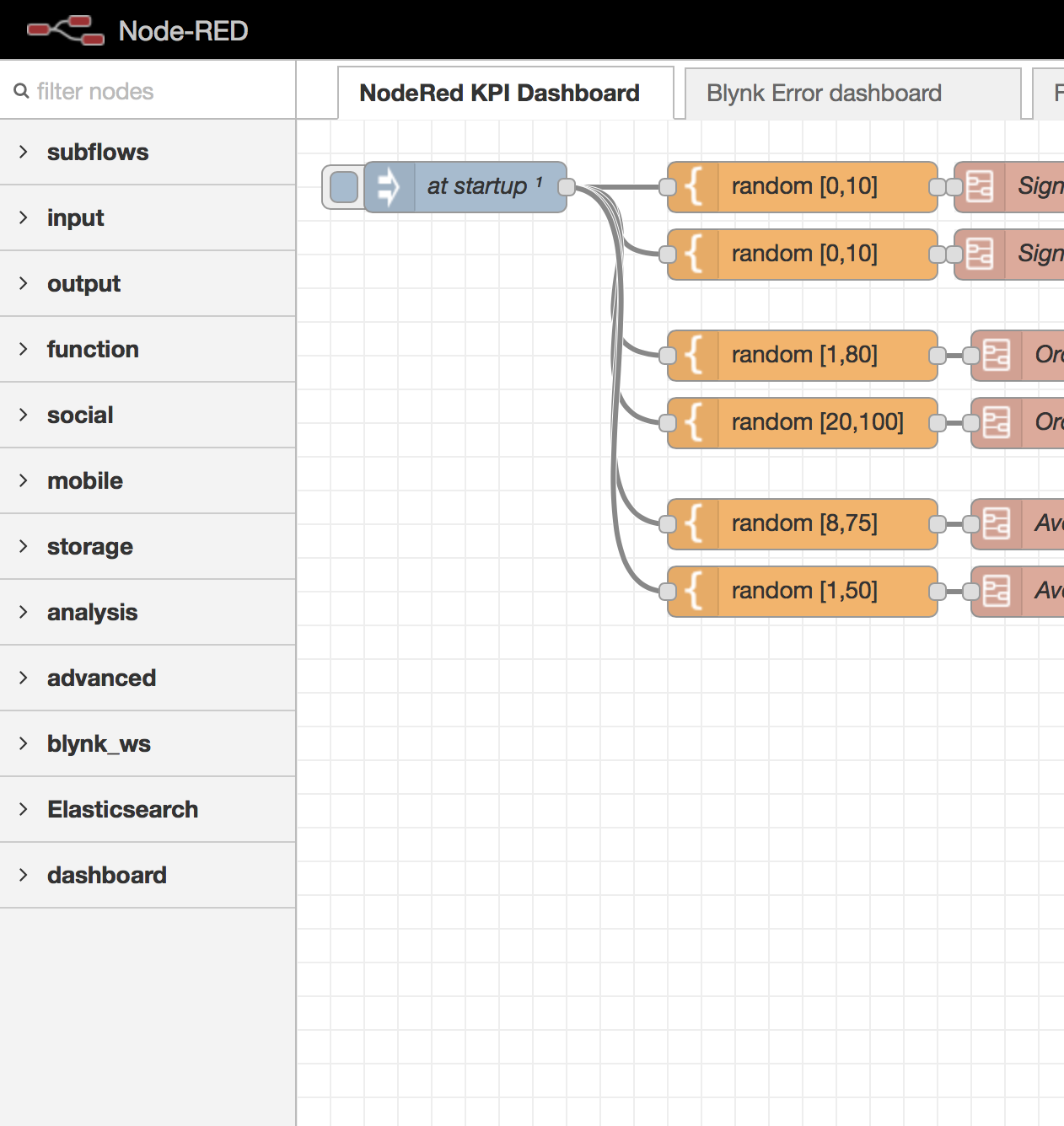Click the Node-RED title text
Viewport: 1064px width, 1126px height.
183,31
